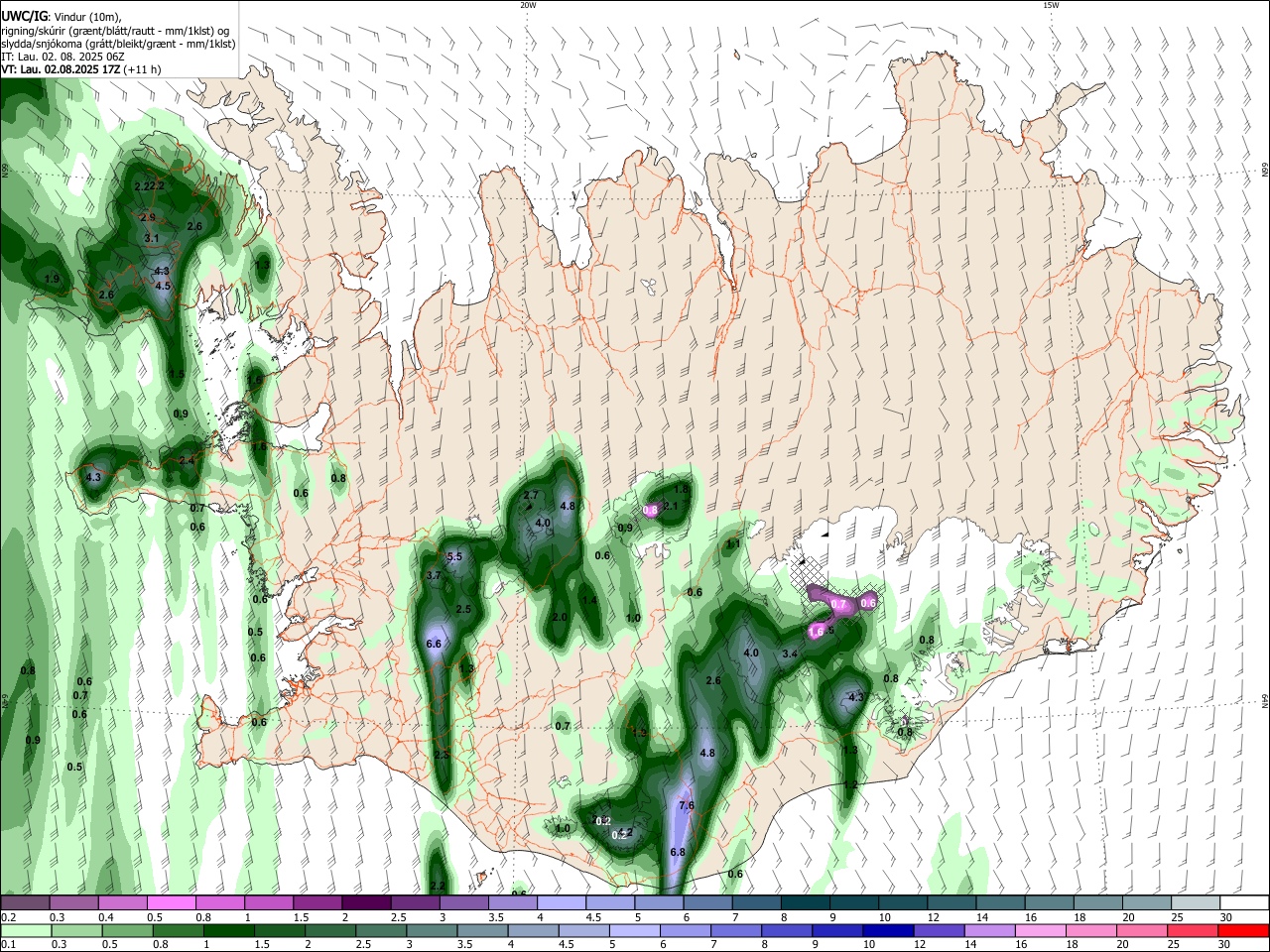Select the '3.4' precipitation value
The image size is (1270, 952).
pos(790,654)
